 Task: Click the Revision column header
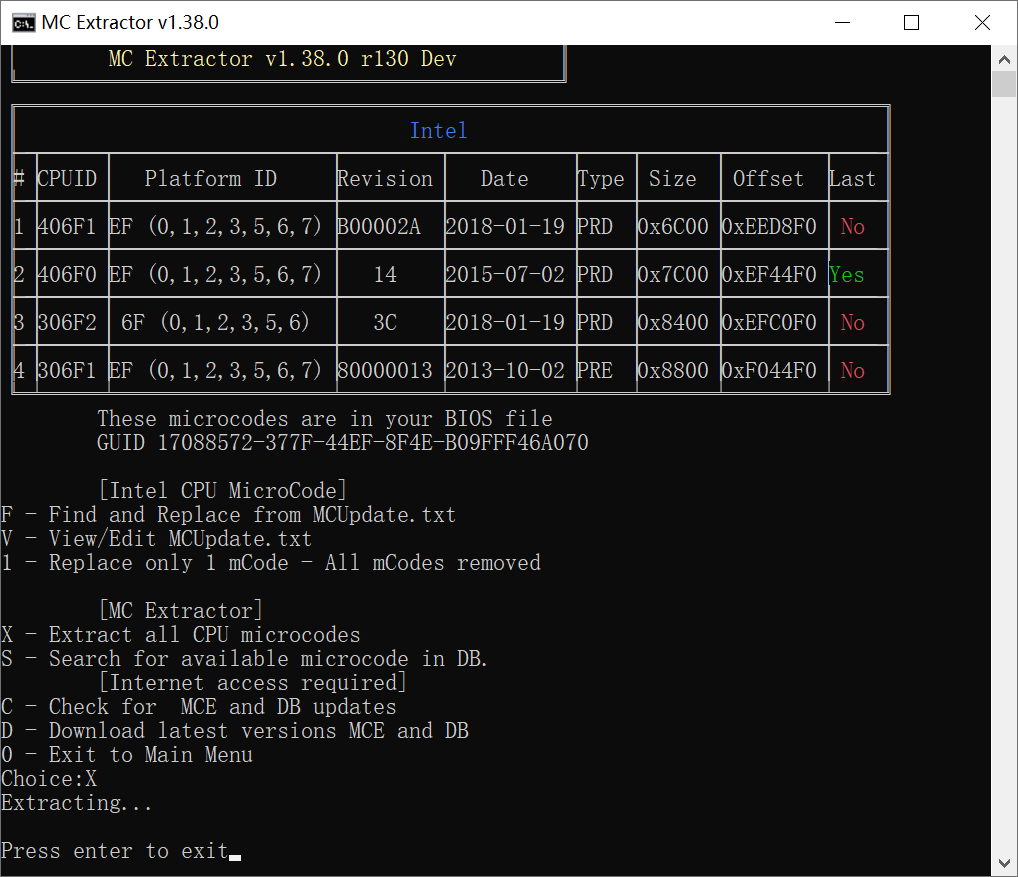385,179
